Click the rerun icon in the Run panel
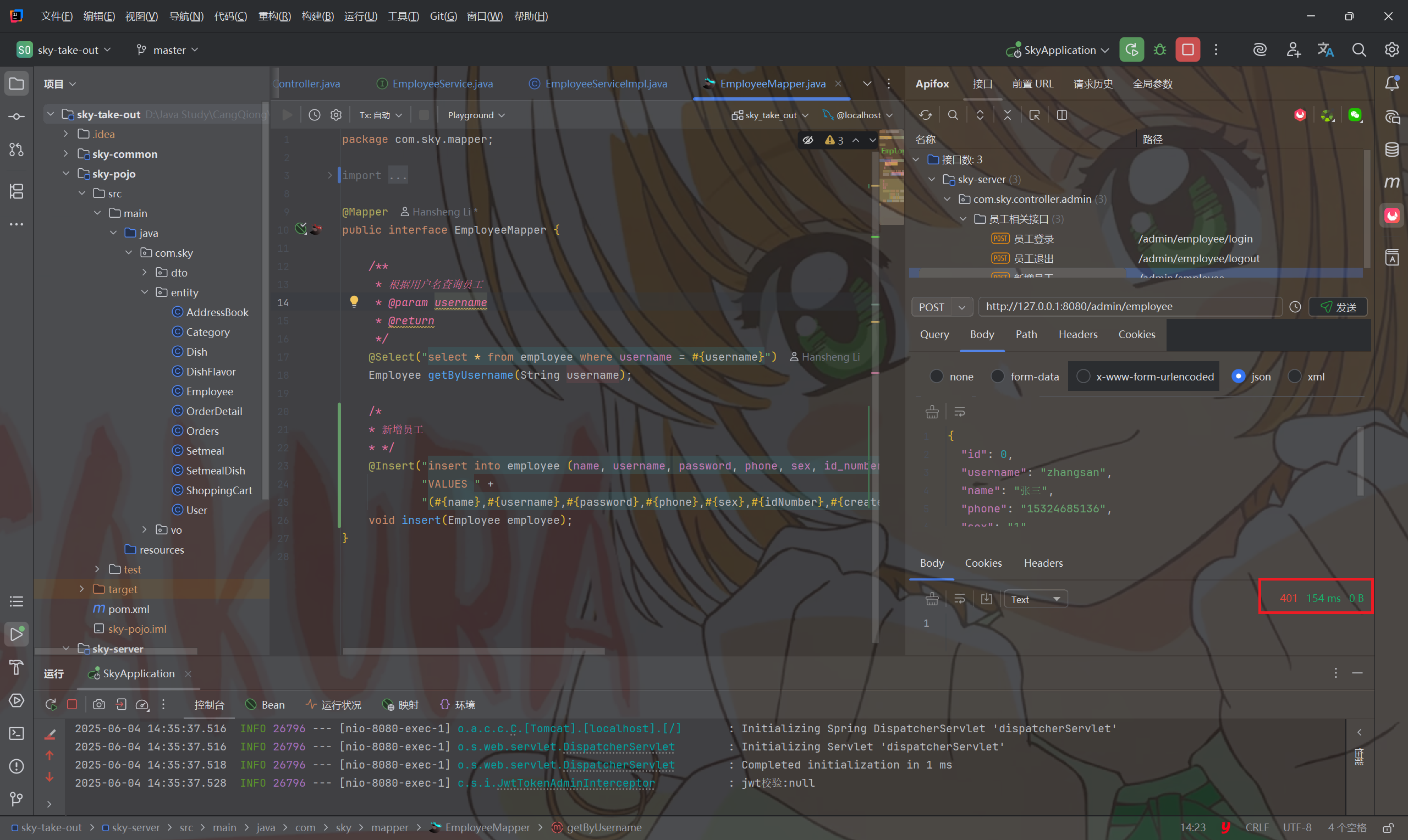The image size is (1408, 840). pyautogui.click(x=51, y=705)
